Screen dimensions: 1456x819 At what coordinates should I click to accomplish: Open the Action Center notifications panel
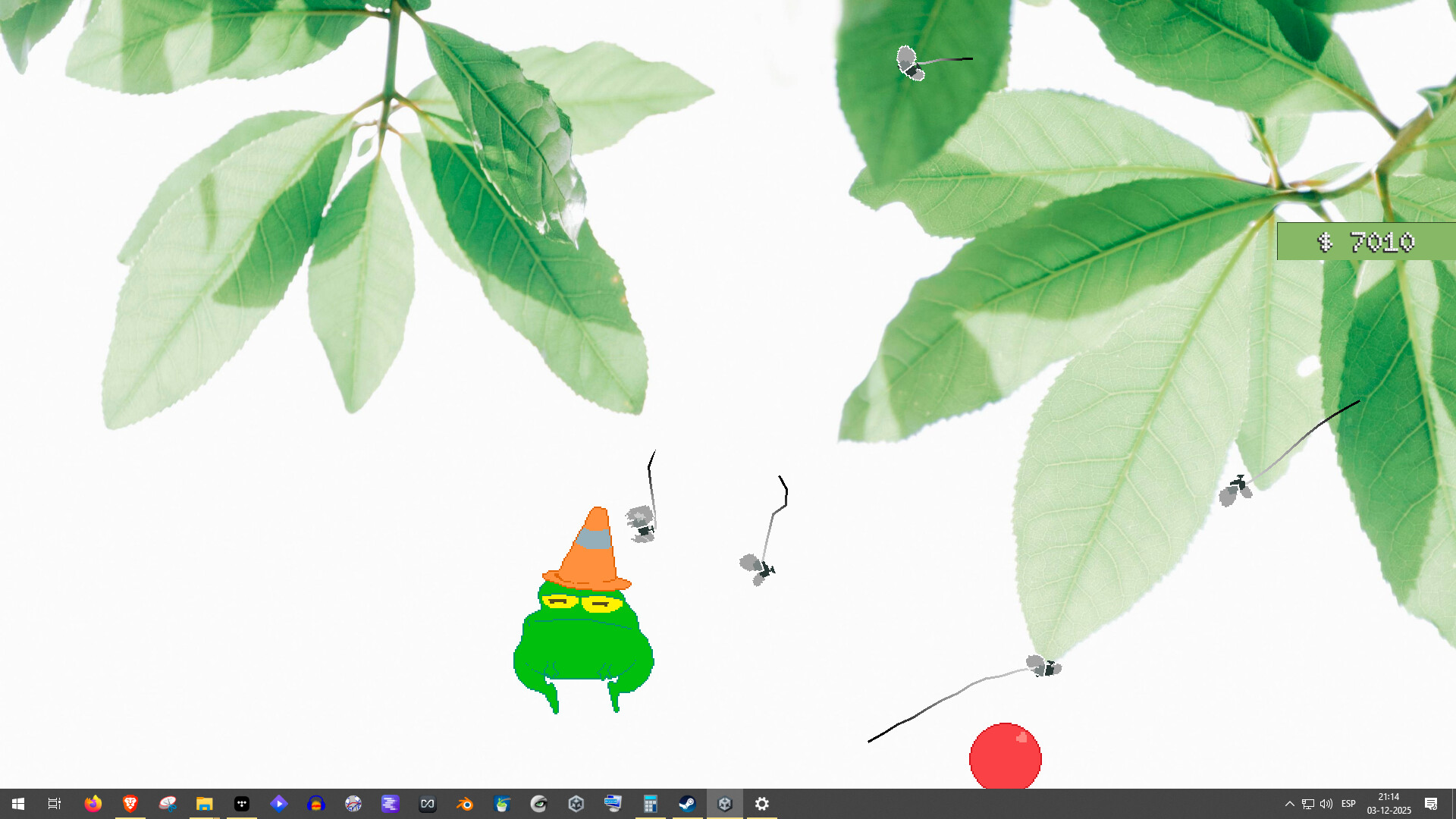coord(1432,804)
